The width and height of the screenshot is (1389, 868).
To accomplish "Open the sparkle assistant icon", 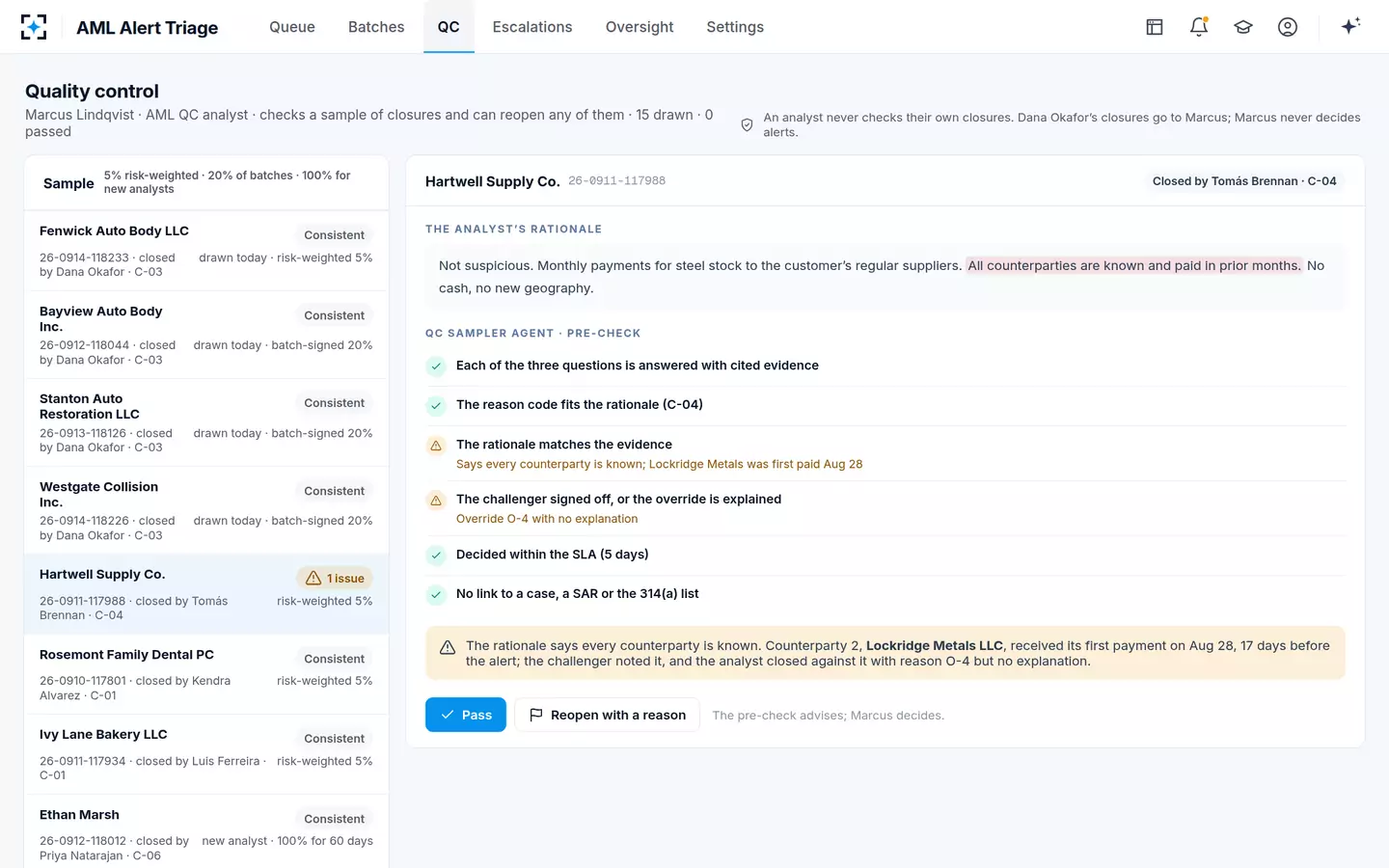I will coord(1350,26).
